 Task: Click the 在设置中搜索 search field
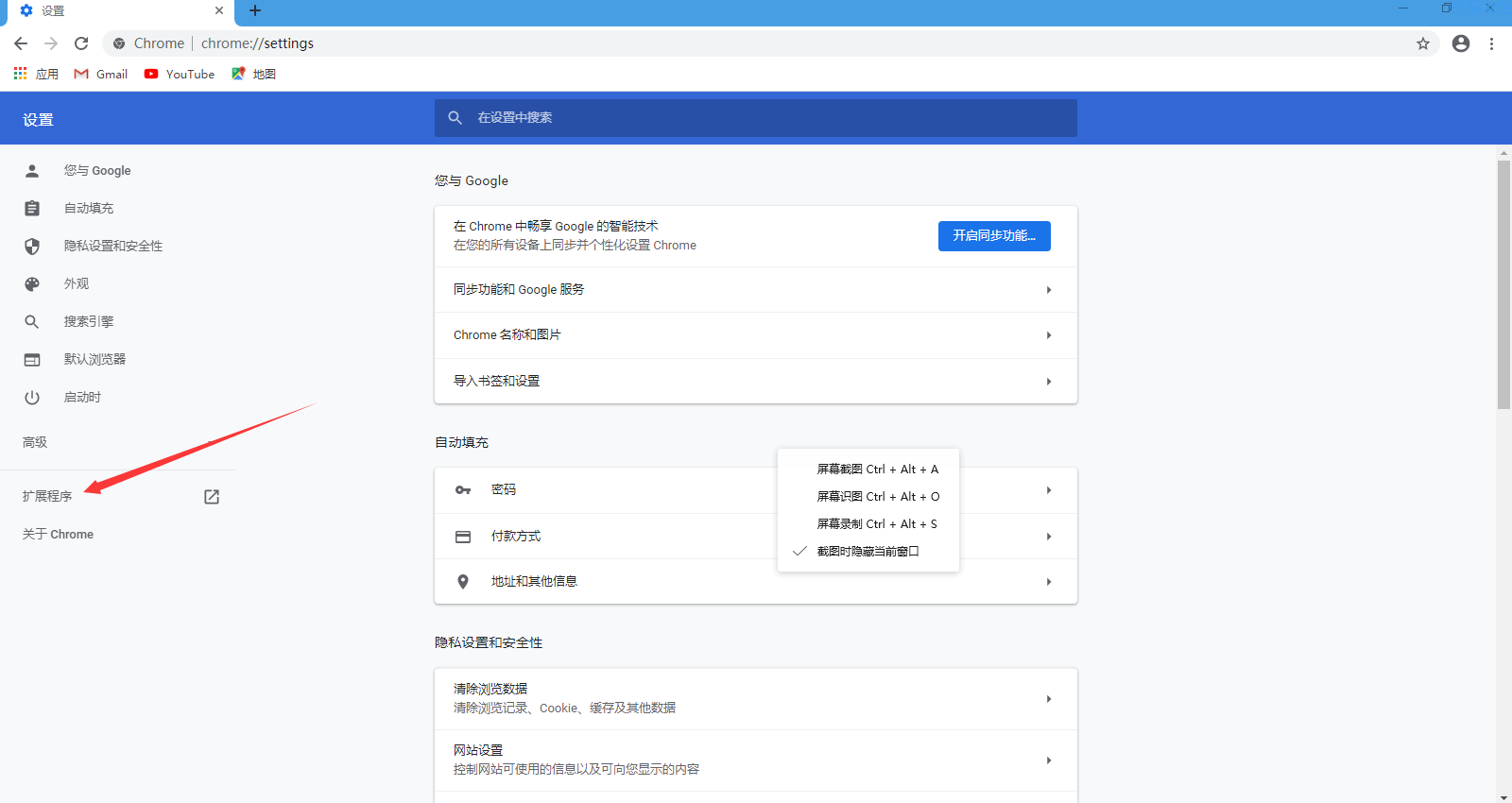756,118
